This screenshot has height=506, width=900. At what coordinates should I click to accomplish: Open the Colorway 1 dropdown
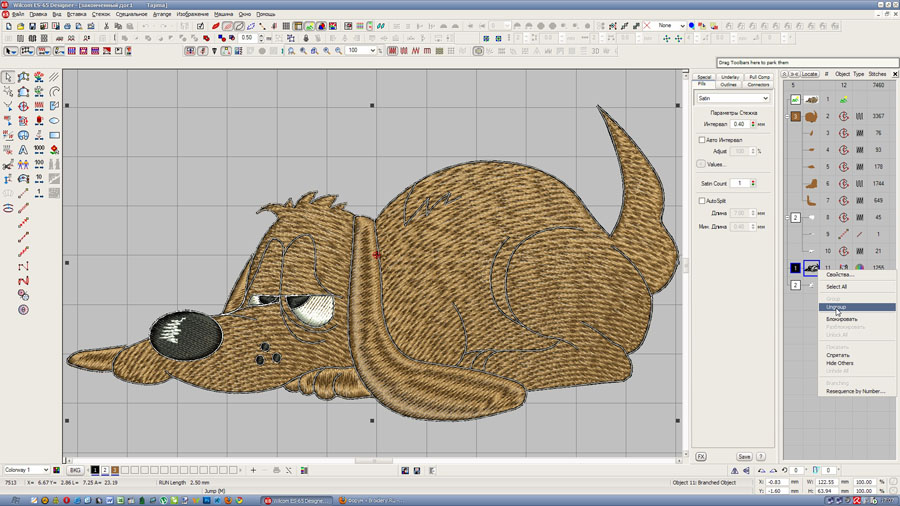[x=26, y=470]
